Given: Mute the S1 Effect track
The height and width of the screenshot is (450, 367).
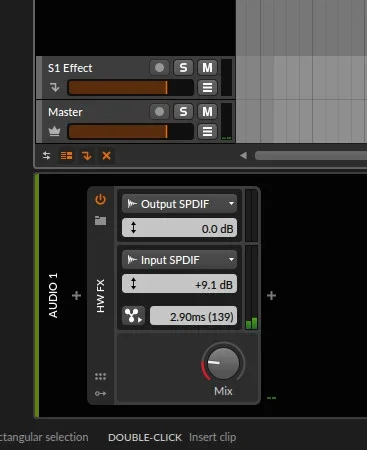Looking at the screenshot, I should (x=207, y=68).
